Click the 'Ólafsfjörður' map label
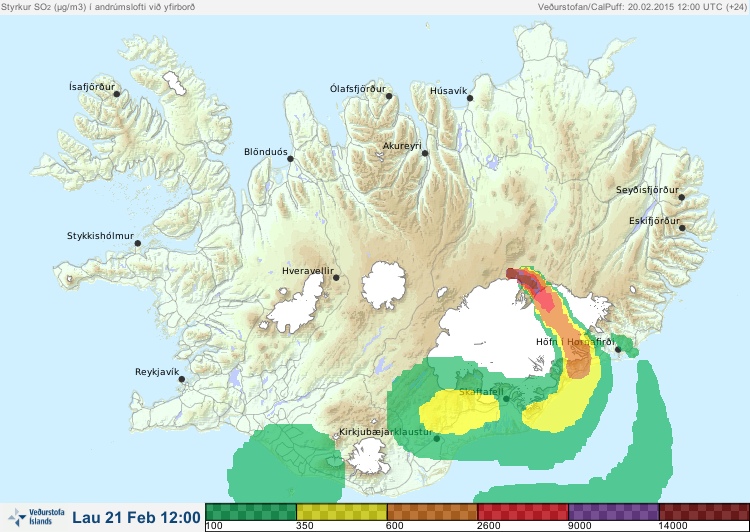 pos(358,89)
